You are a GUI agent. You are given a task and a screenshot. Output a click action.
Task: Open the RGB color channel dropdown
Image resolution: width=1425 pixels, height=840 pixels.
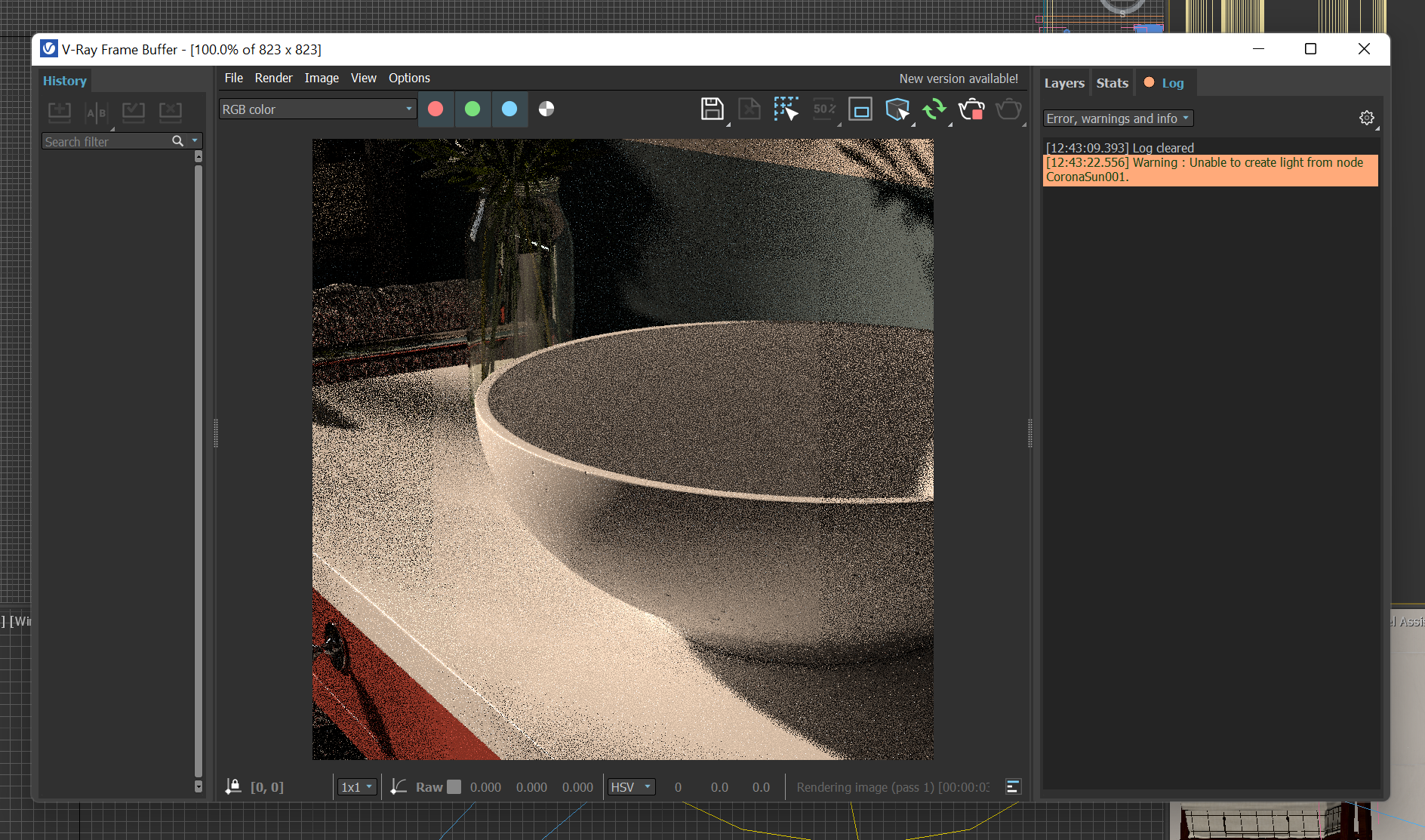tap(317, 109)
